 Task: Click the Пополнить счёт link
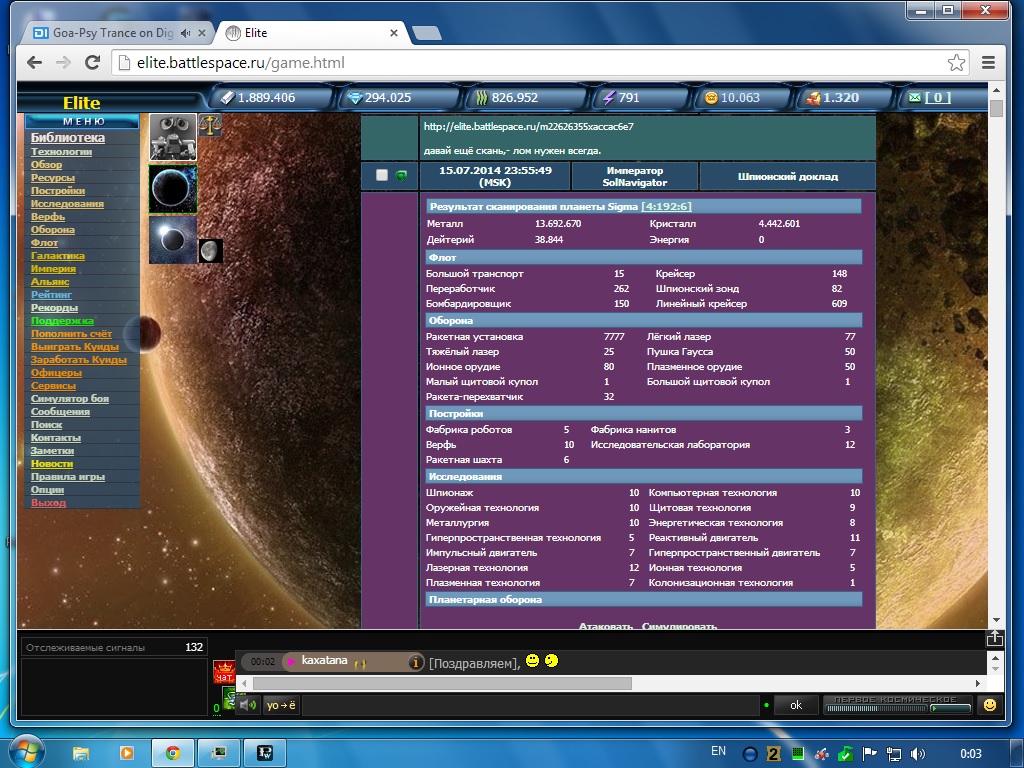[x=71, y=334]
